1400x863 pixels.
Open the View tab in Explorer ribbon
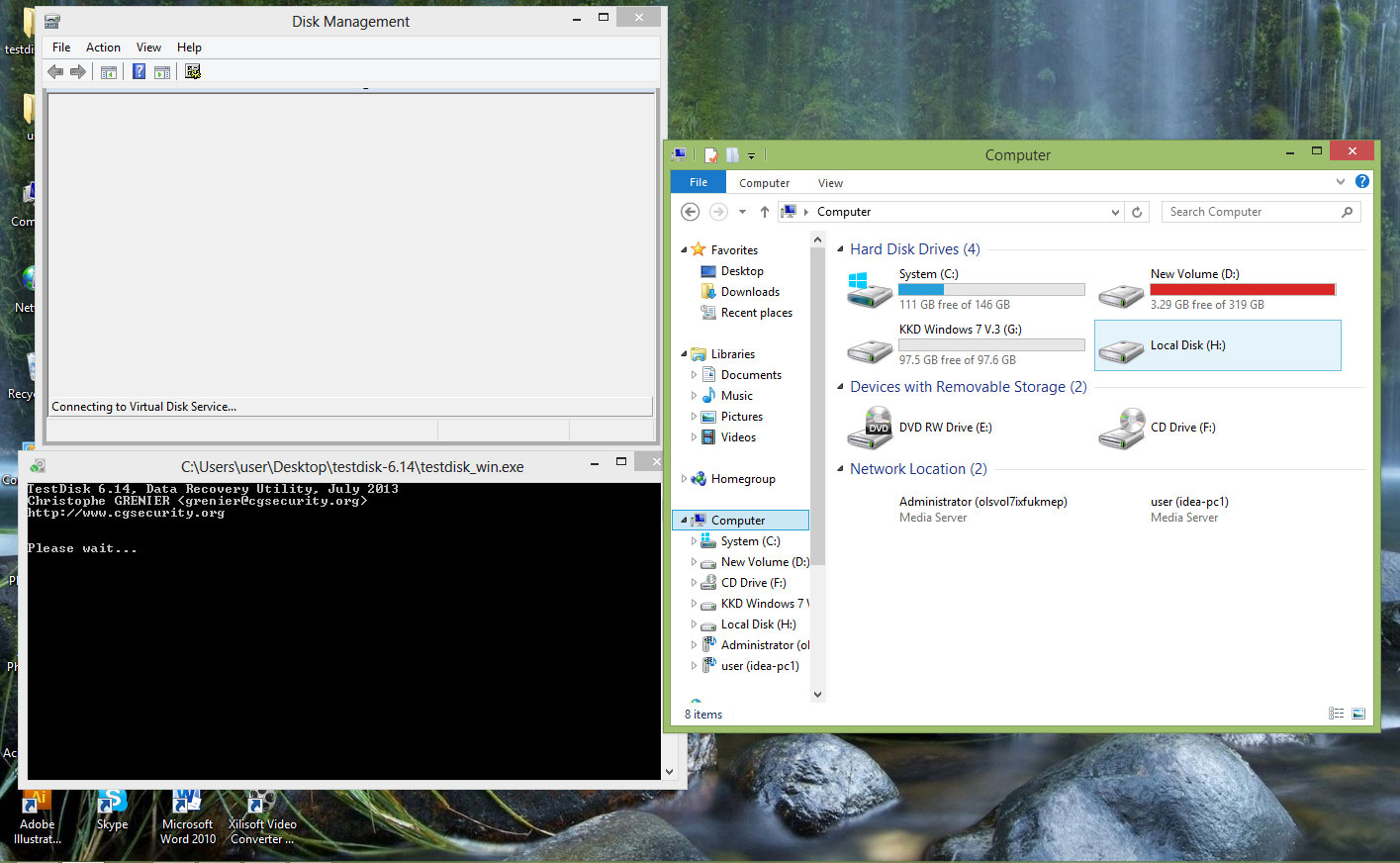(830, 183)
